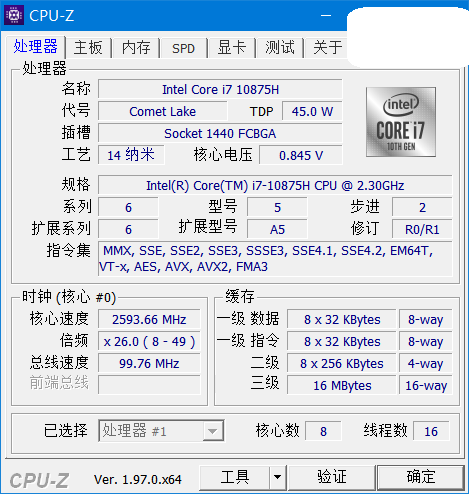469x494 pixels.
Task: Click the CPU-Z app icon in title bar
Action: 14,15
